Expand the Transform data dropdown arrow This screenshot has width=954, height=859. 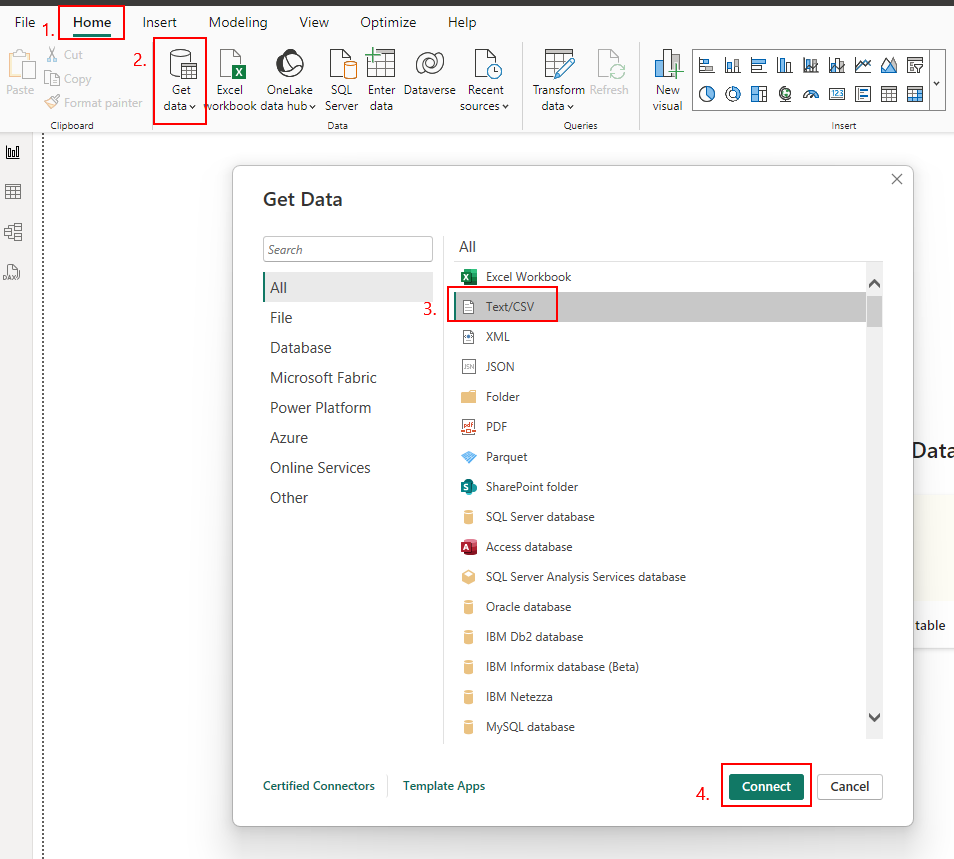tap(570, 106)
